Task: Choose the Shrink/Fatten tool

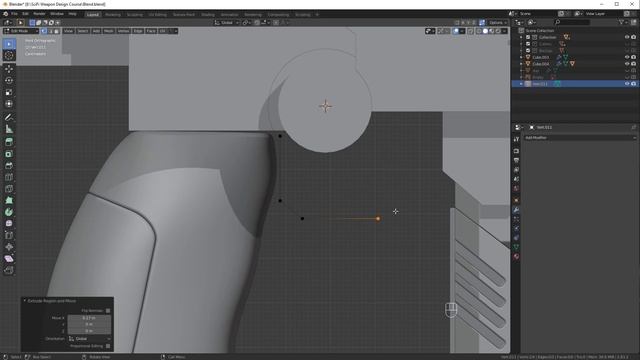Action: coord(9,247)
